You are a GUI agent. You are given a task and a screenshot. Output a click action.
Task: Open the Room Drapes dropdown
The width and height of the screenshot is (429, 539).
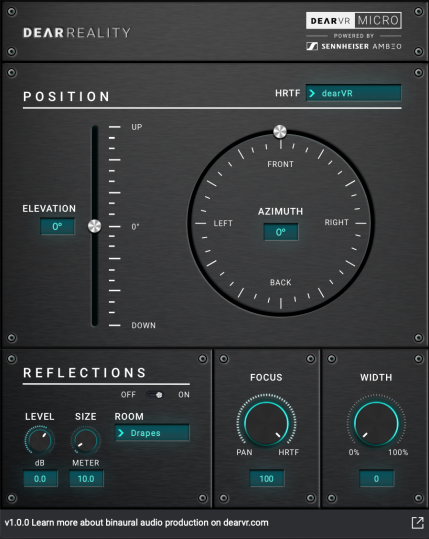[152, 433]
